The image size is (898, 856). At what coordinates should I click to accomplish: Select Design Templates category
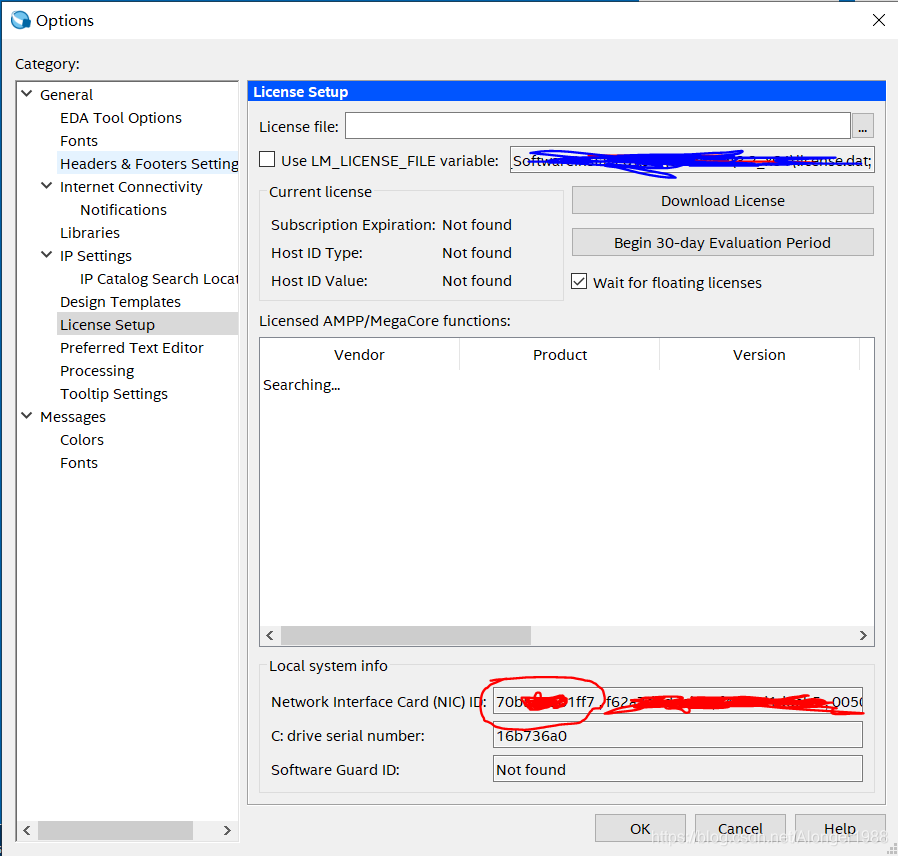120,302
